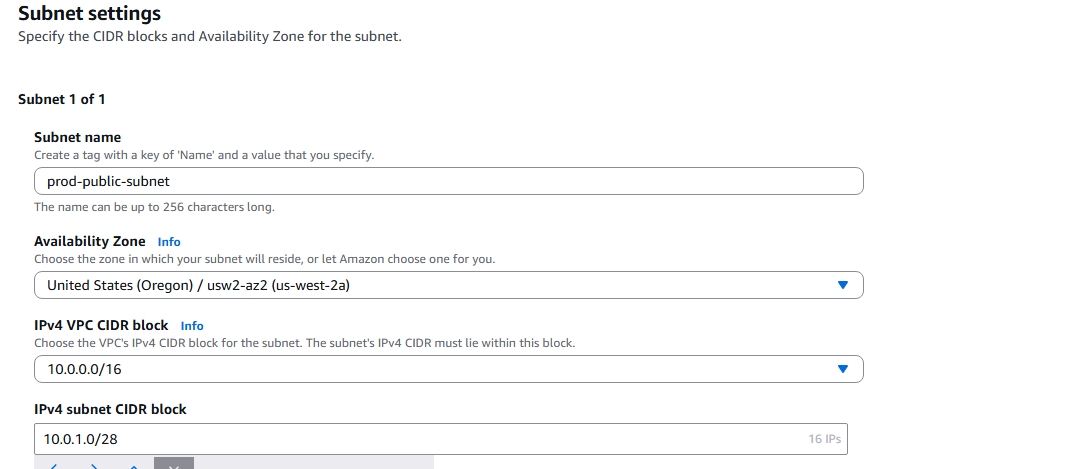
Task: Click the 'Availability Zone' label text
Action: [x=89, y=241]
